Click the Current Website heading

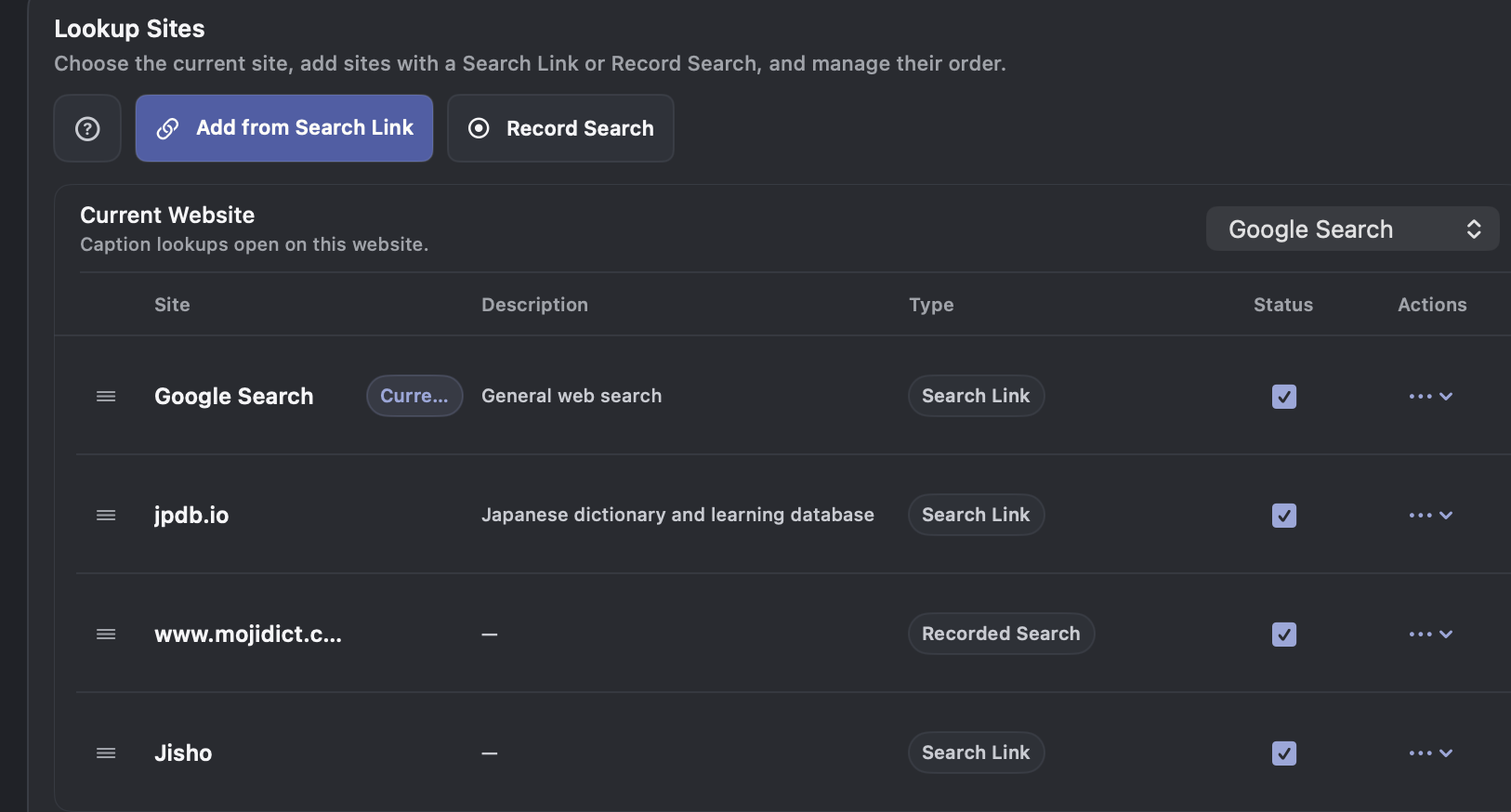(x=167, y=215)
